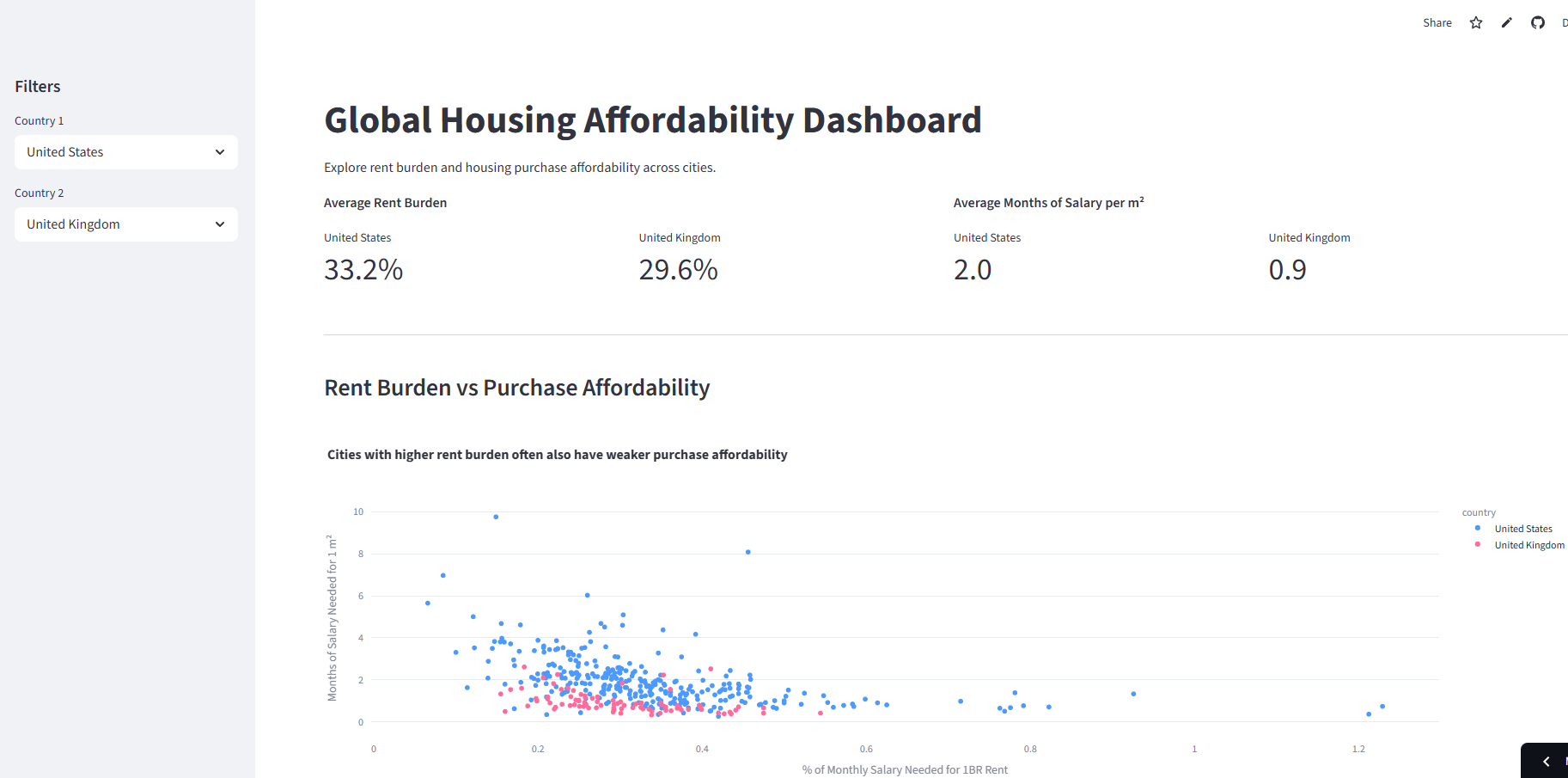Click the blue United States legend swatch
Screen dimensions: 1568x778
(x=1477, y=528)
